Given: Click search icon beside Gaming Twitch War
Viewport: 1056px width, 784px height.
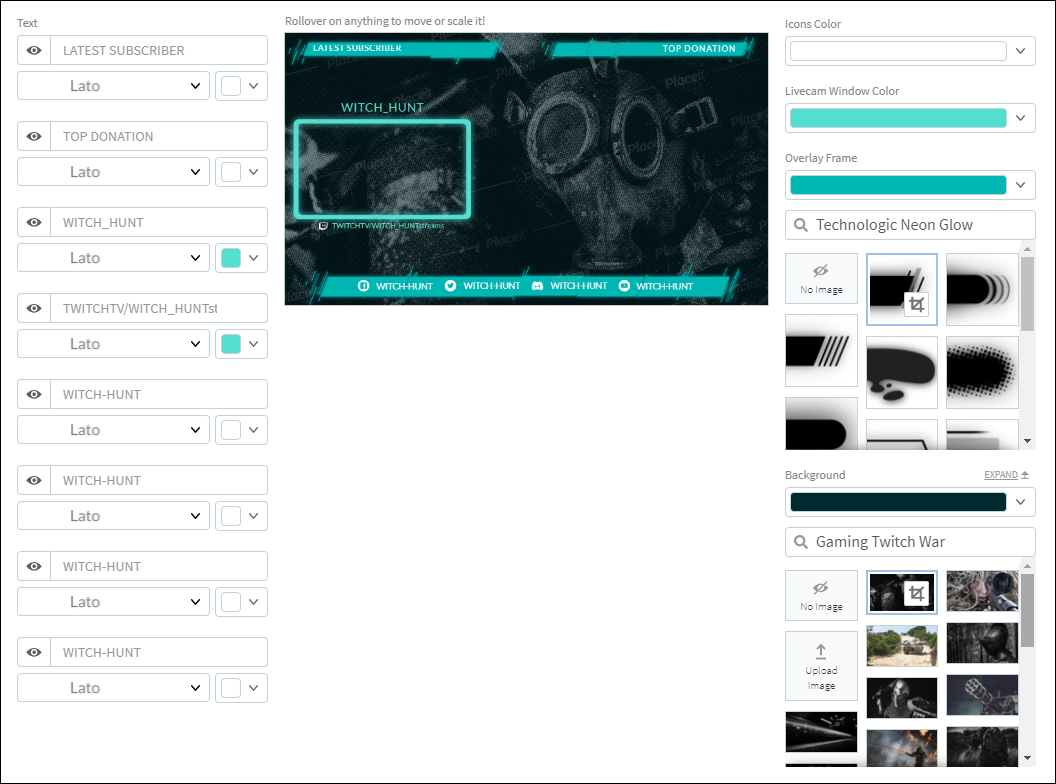Looking at the screenshot, I should click(x=801, y=542).
